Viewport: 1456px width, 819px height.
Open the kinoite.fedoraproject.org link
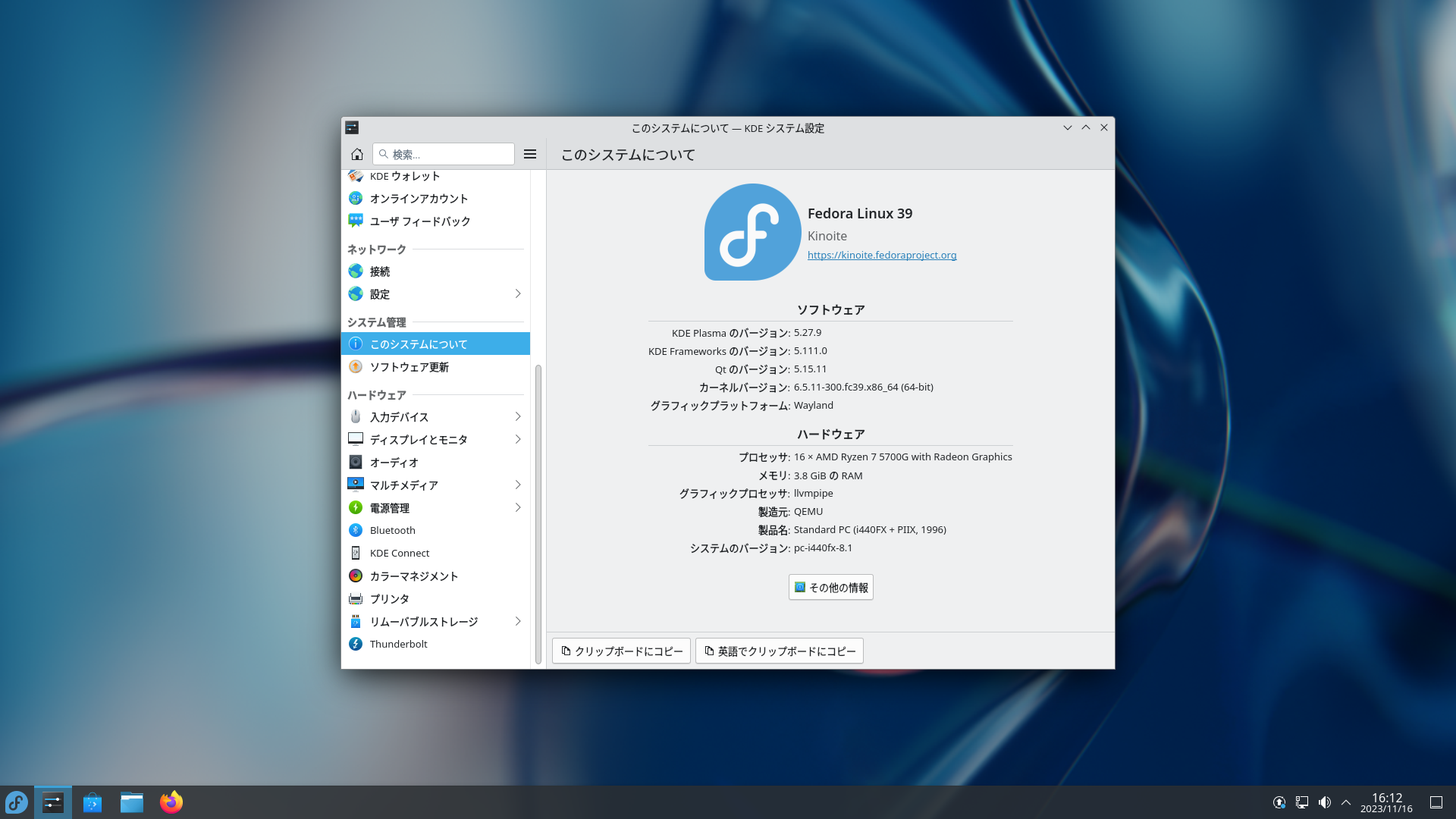coord(881,256)
